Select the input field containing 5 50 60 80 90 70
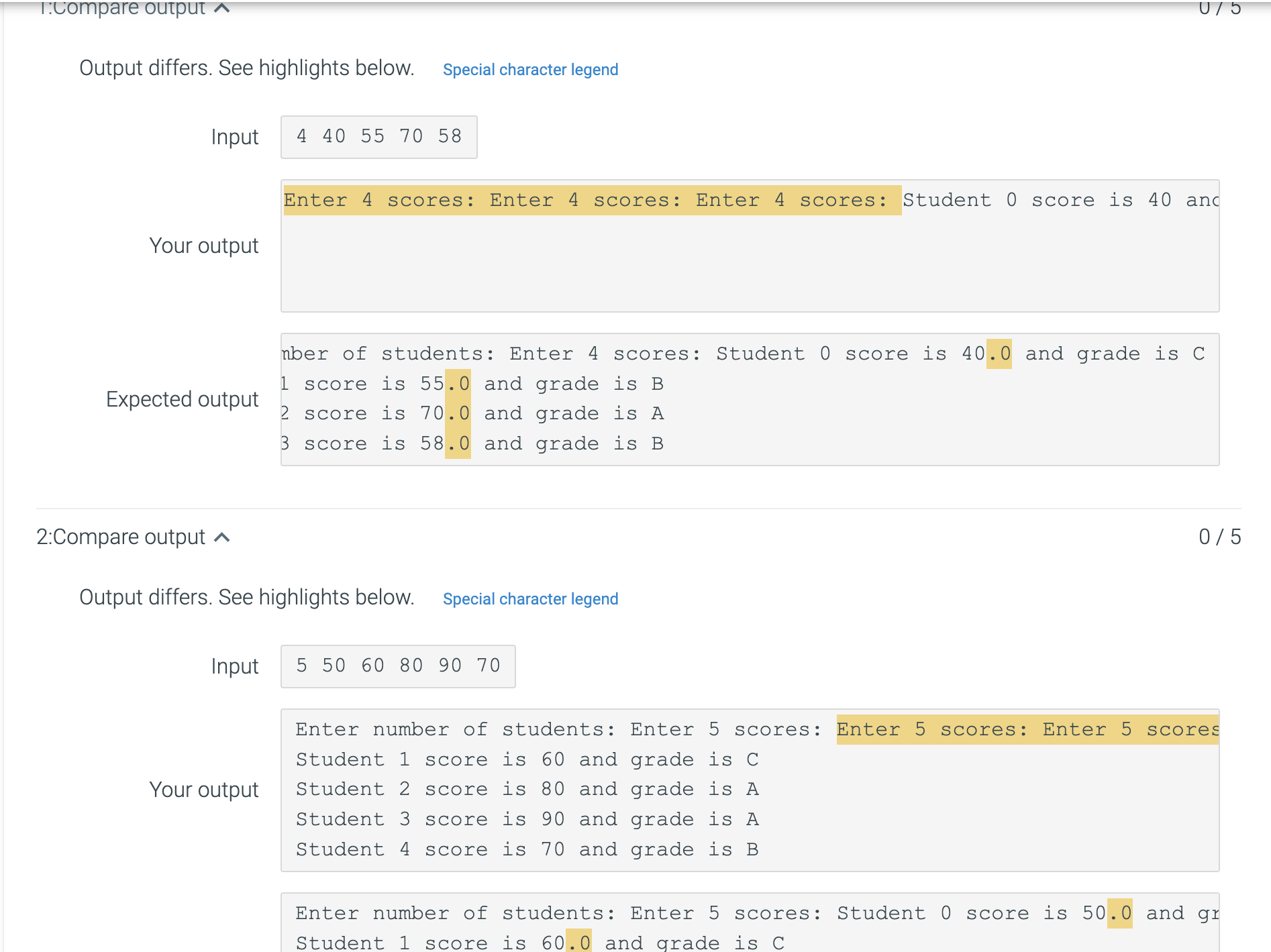 (x=397, y=666)
